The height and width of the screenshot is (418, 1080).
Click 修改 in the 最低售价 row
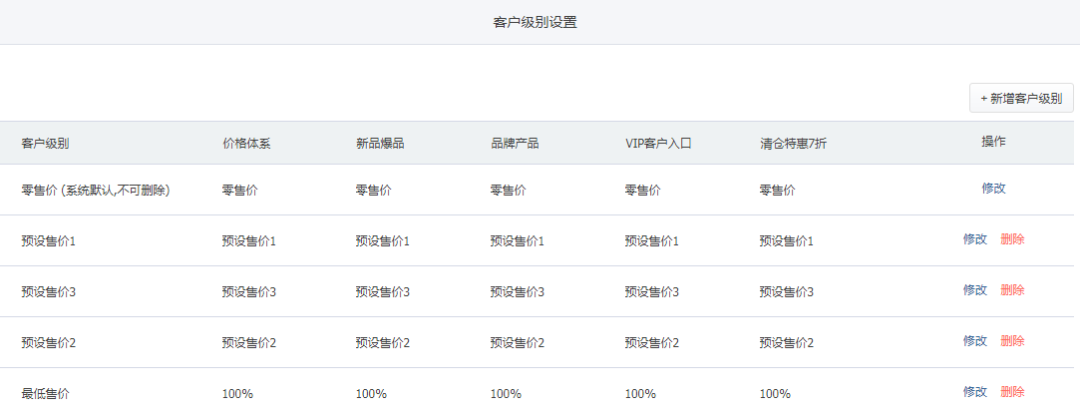click(x=974, y=392)
